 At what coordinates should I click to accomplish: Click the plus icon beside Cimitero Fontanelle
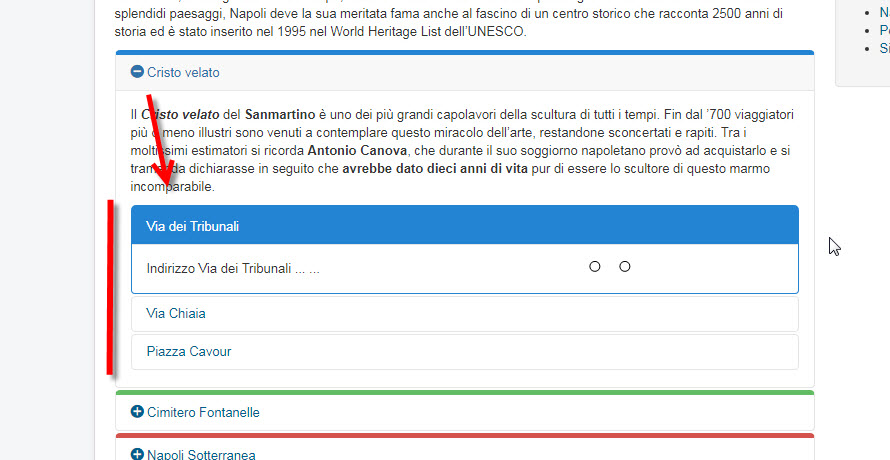coord(137,412)
